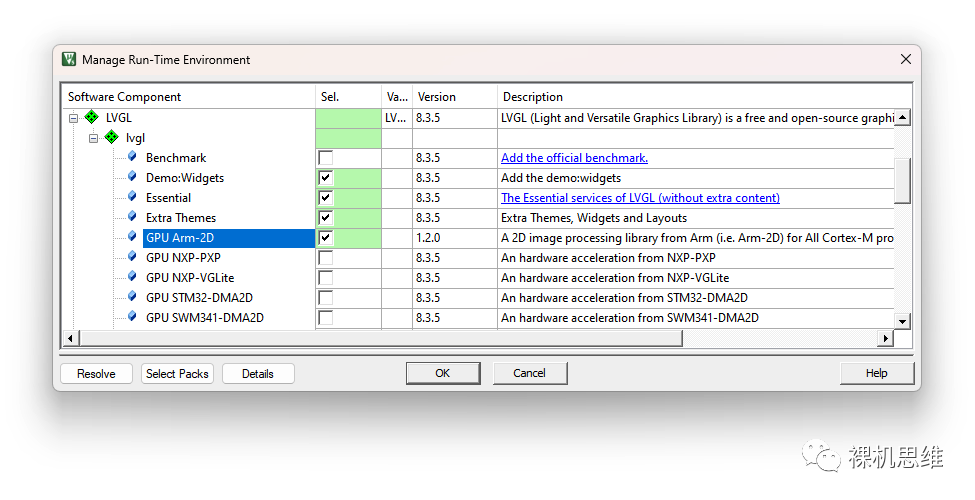Confirm with the OK button
975x500 pixels.
click(x=443, y=373)
